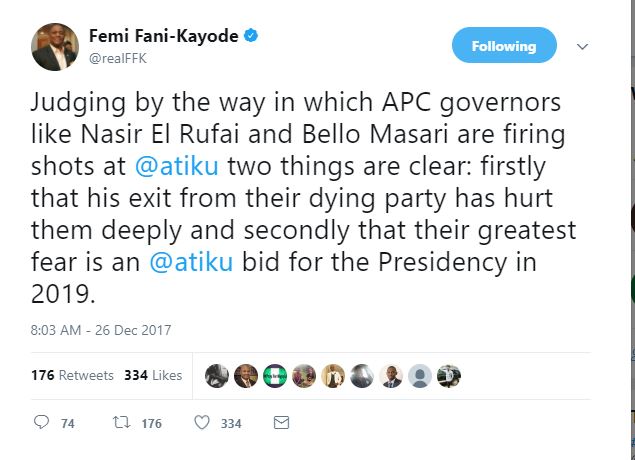Click the Femi Fani-Kayode display name
This screenshot has width=635, height=460.
(x=164, y=36)
